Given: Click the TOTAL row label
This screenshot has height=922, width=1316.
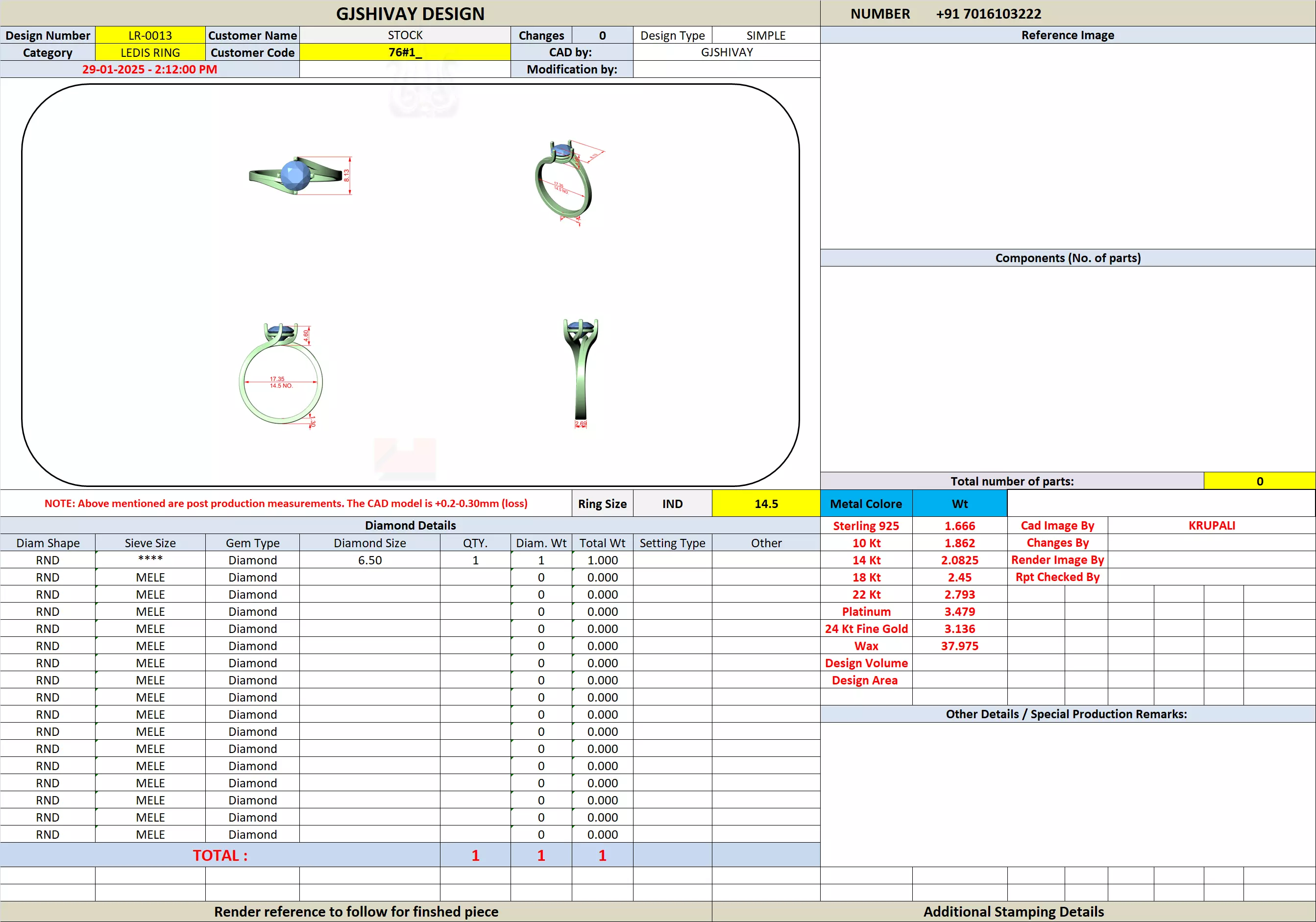Looking at the screenshot, I should click(x=220, y=855).
